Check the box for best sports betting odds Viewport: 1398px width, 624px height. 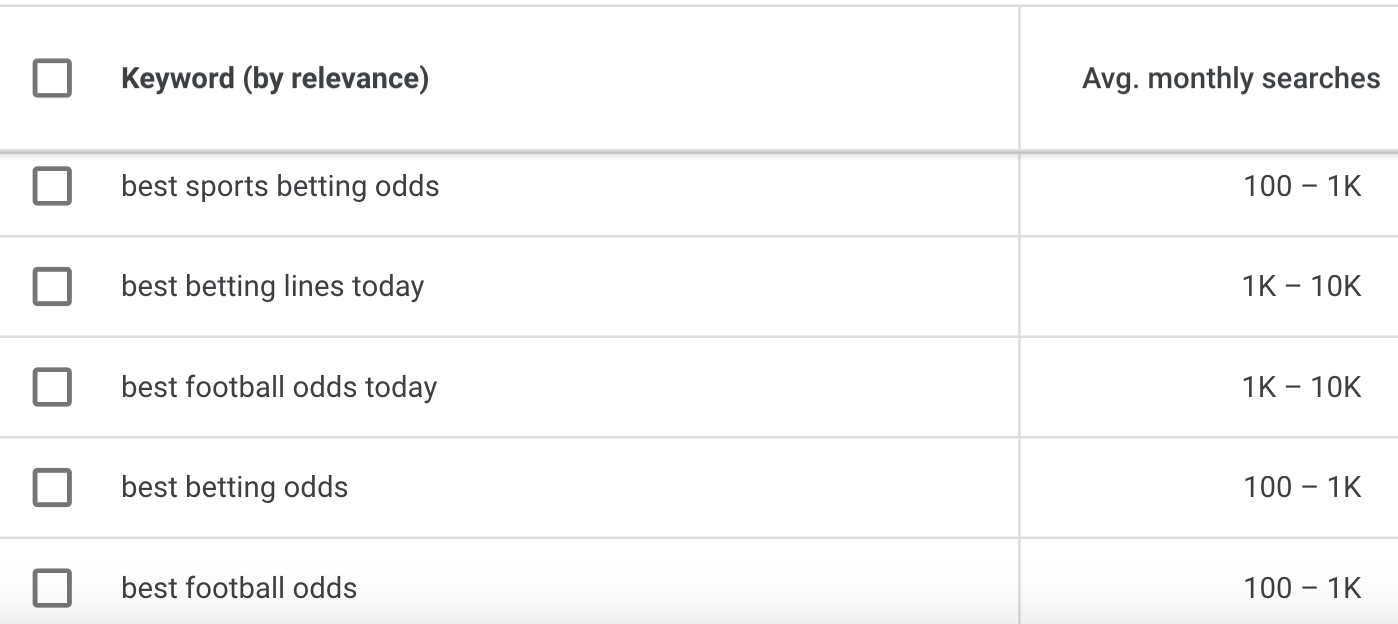(x=52, y=186)
